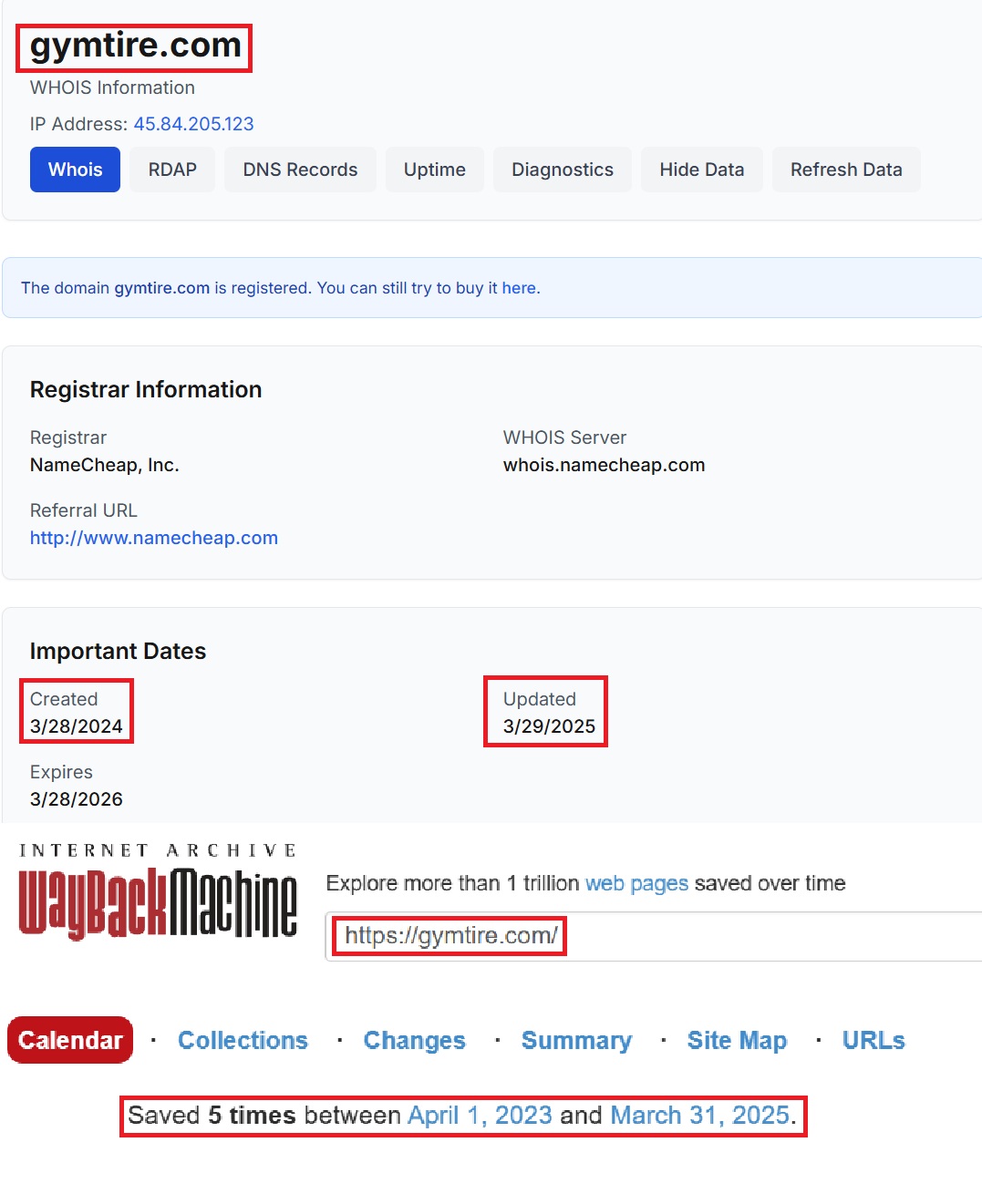Open the Site Map view

point(737,1040)
